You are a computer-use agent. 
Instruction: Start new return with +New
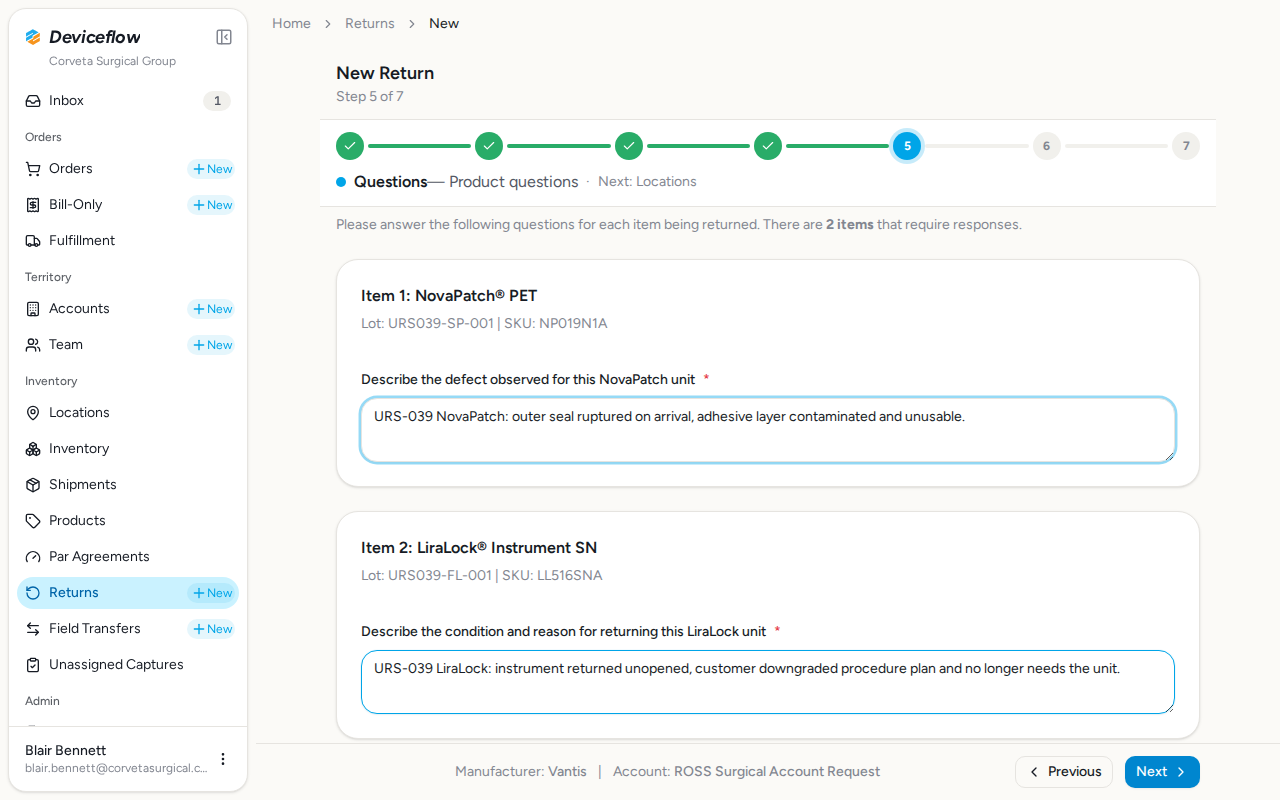coord(212,593)
